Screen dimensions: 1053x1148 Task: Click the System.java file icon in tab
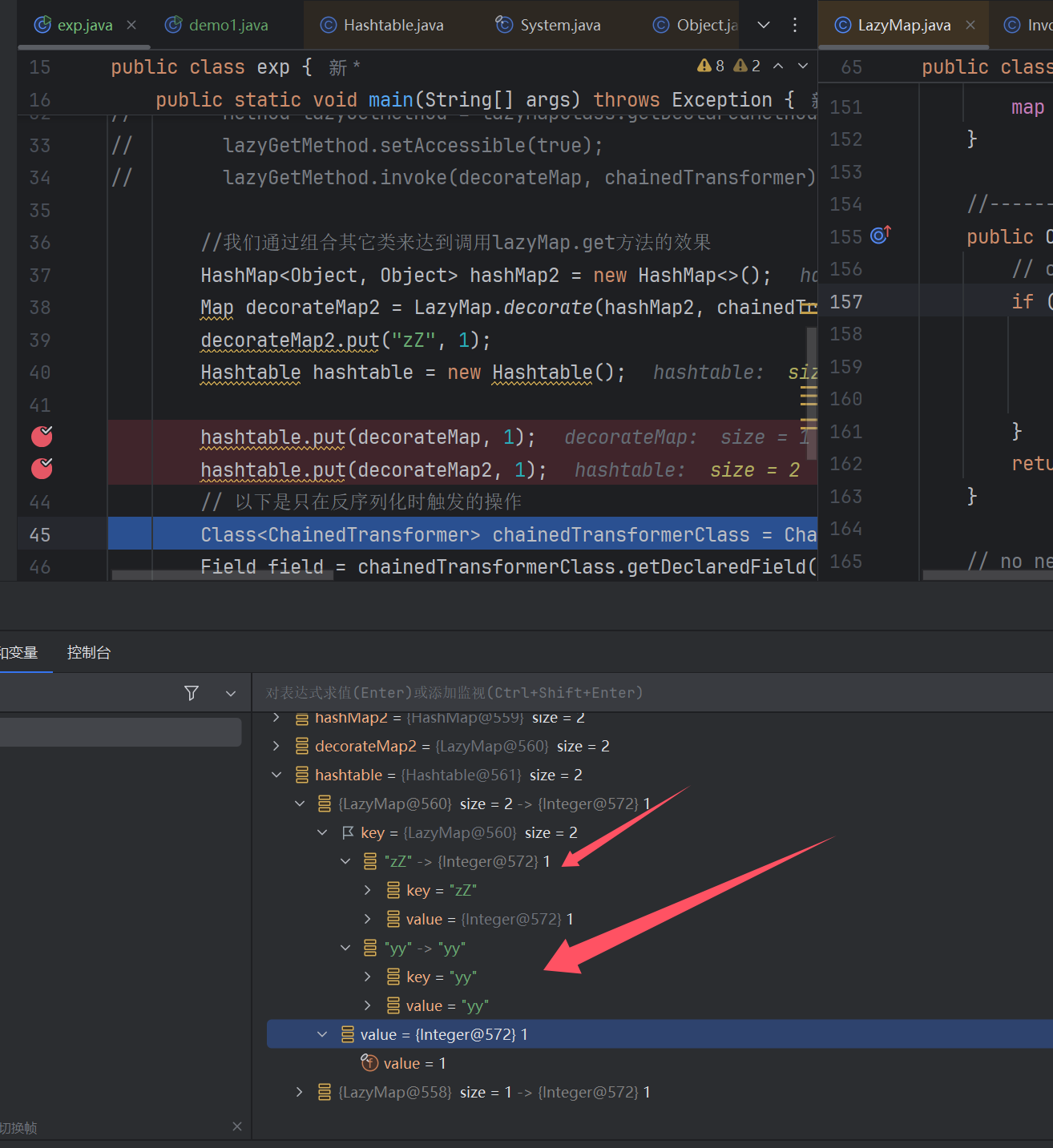(x=504, y=25)
